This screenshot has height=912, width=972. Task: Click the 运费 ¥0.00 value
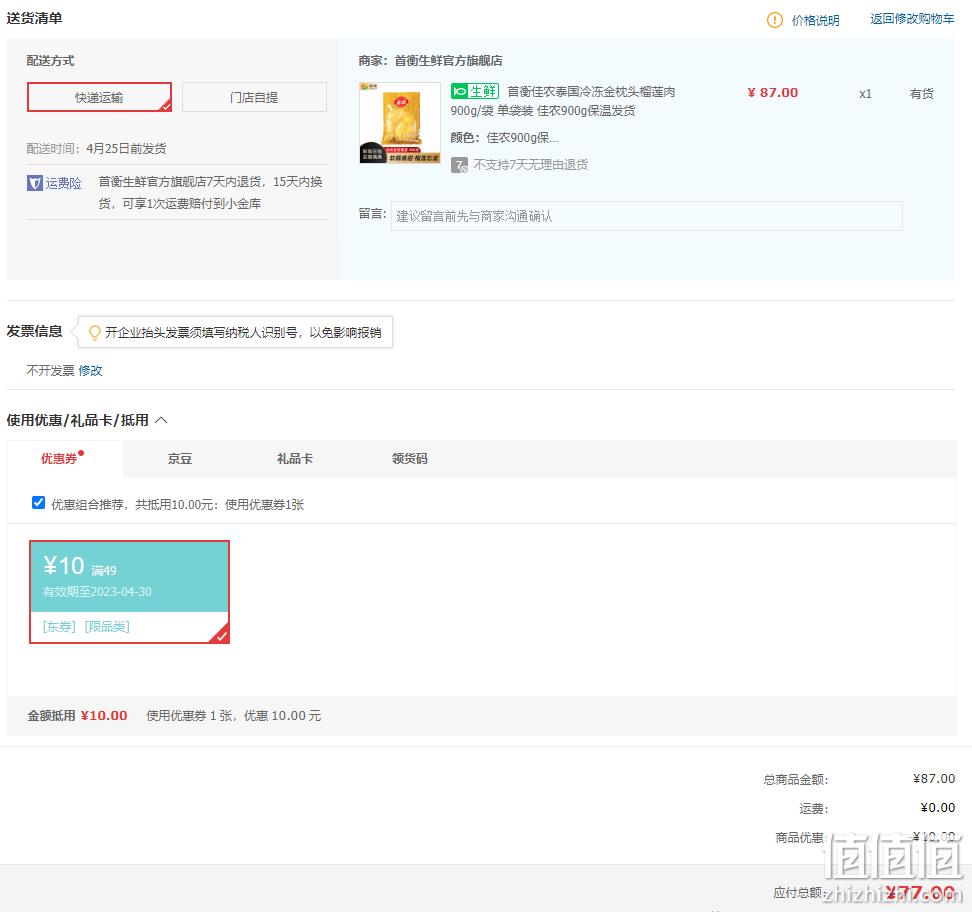click(938, 808)
